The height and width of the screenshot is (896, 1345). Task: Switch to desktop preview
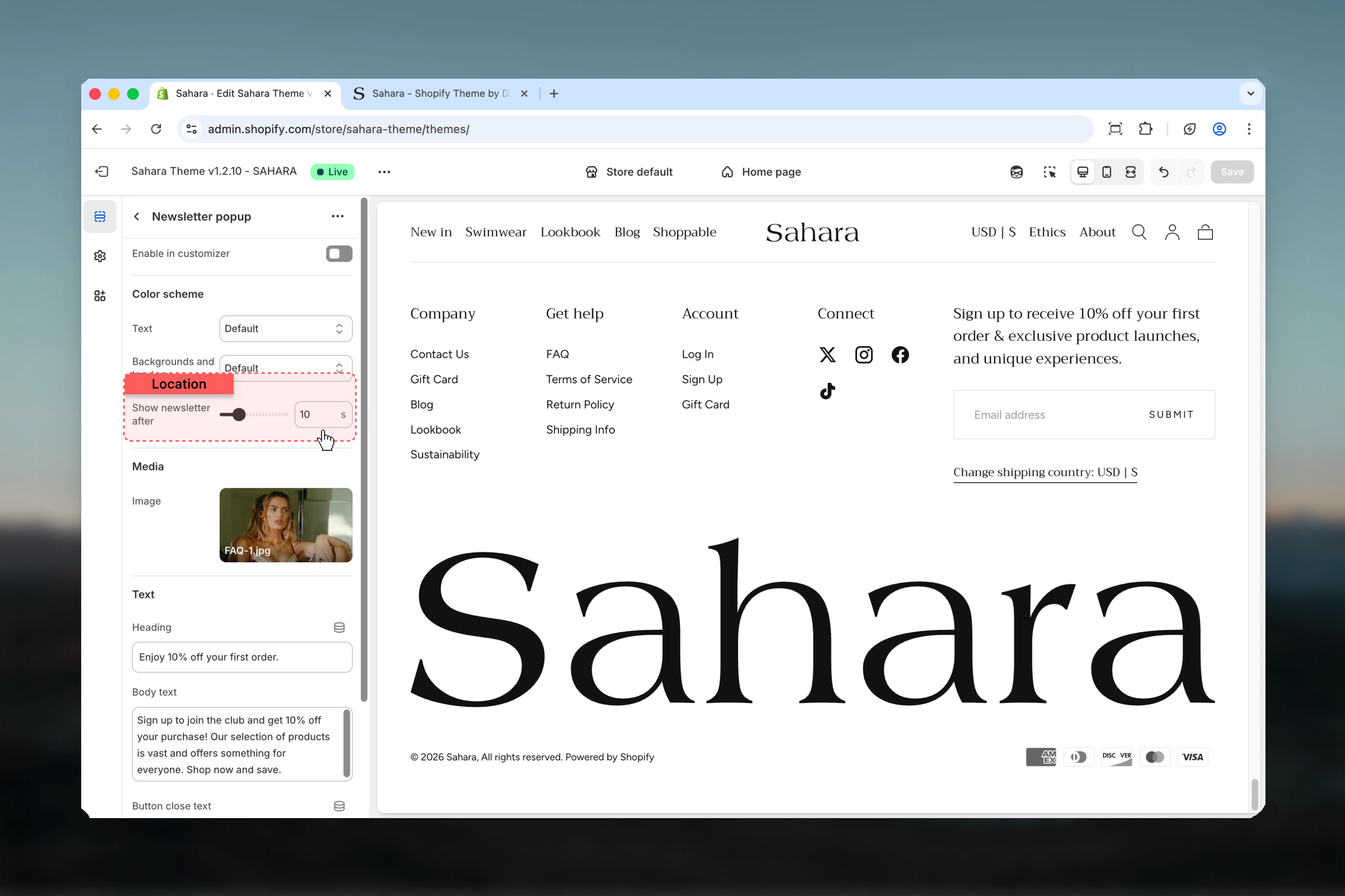[x=1083, y=172]
